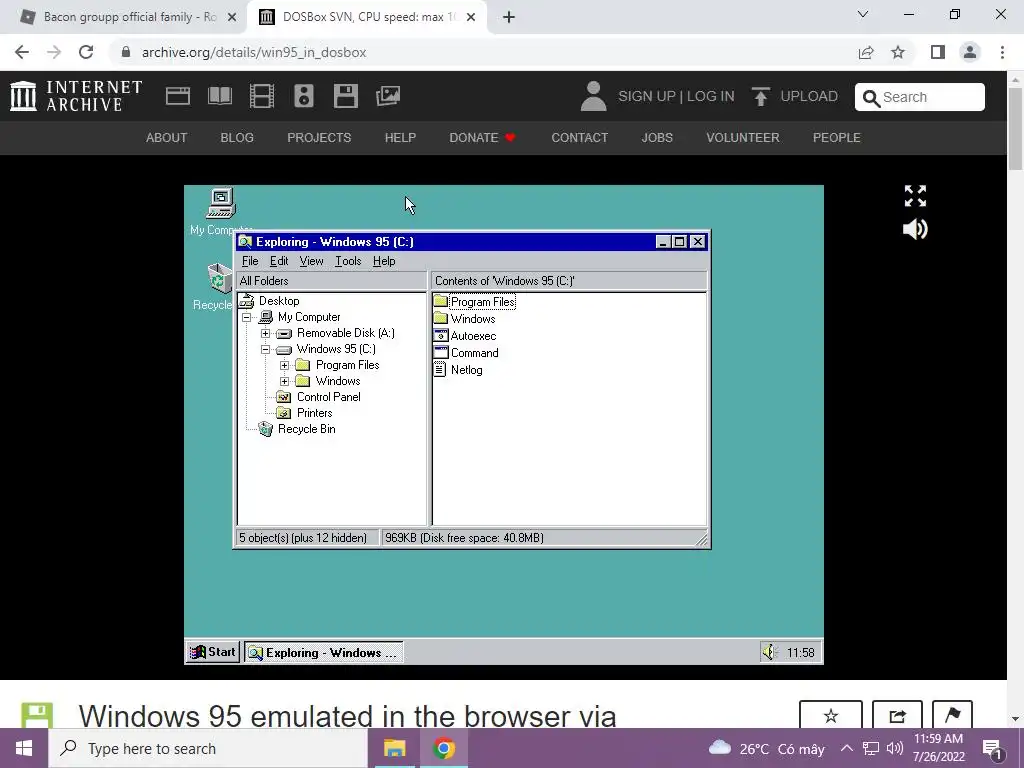Open File Explorer from Windows taskbar
Viewport: 1024px width, 768px height.
(x=394, y=748)
